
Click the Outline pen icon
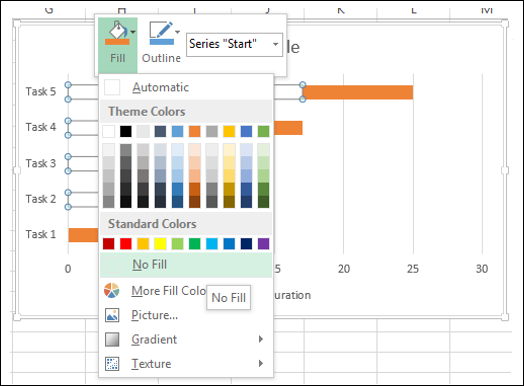point(161,33)
